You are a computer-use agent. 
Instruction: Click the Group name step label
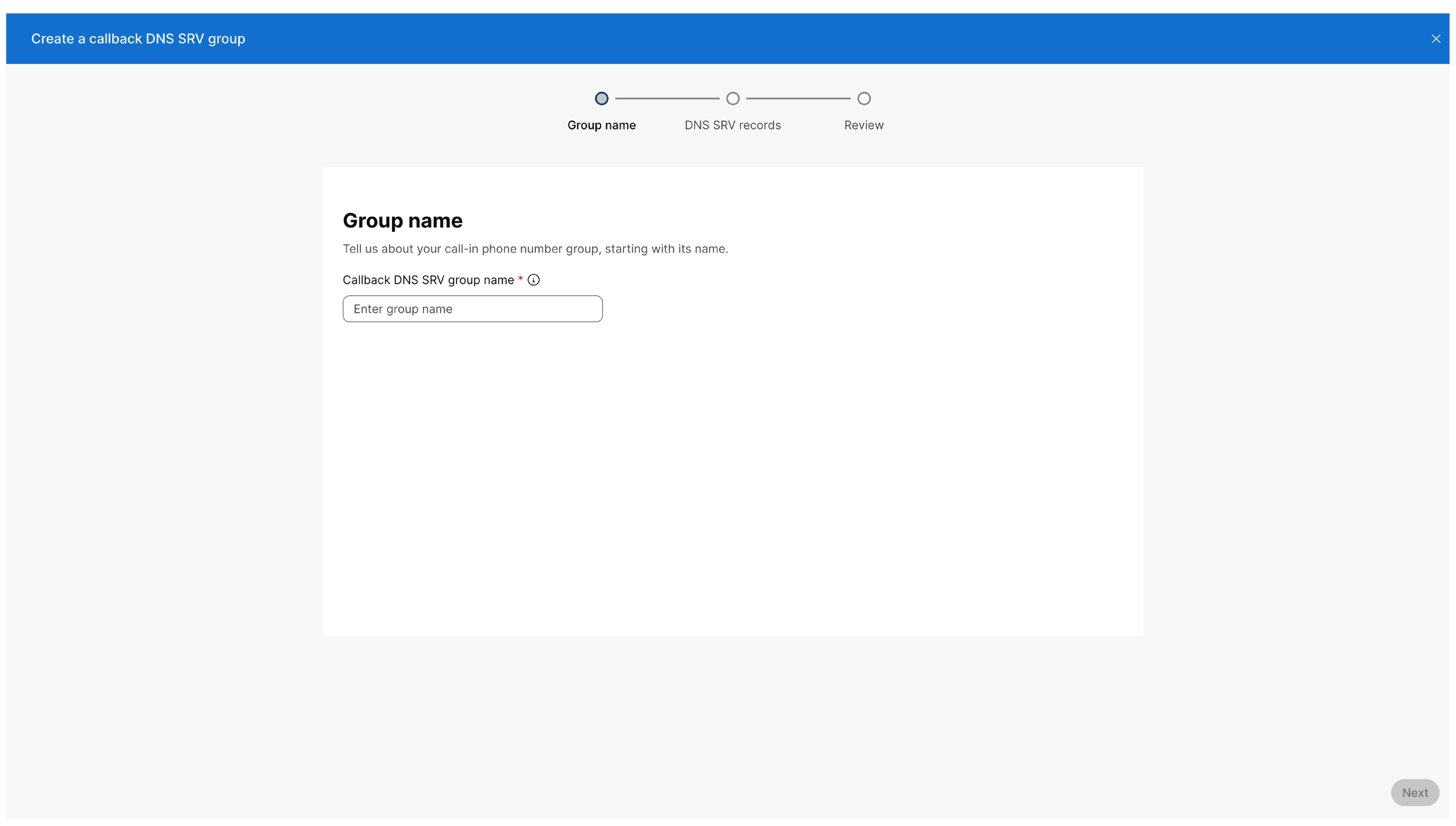(602, 125)
